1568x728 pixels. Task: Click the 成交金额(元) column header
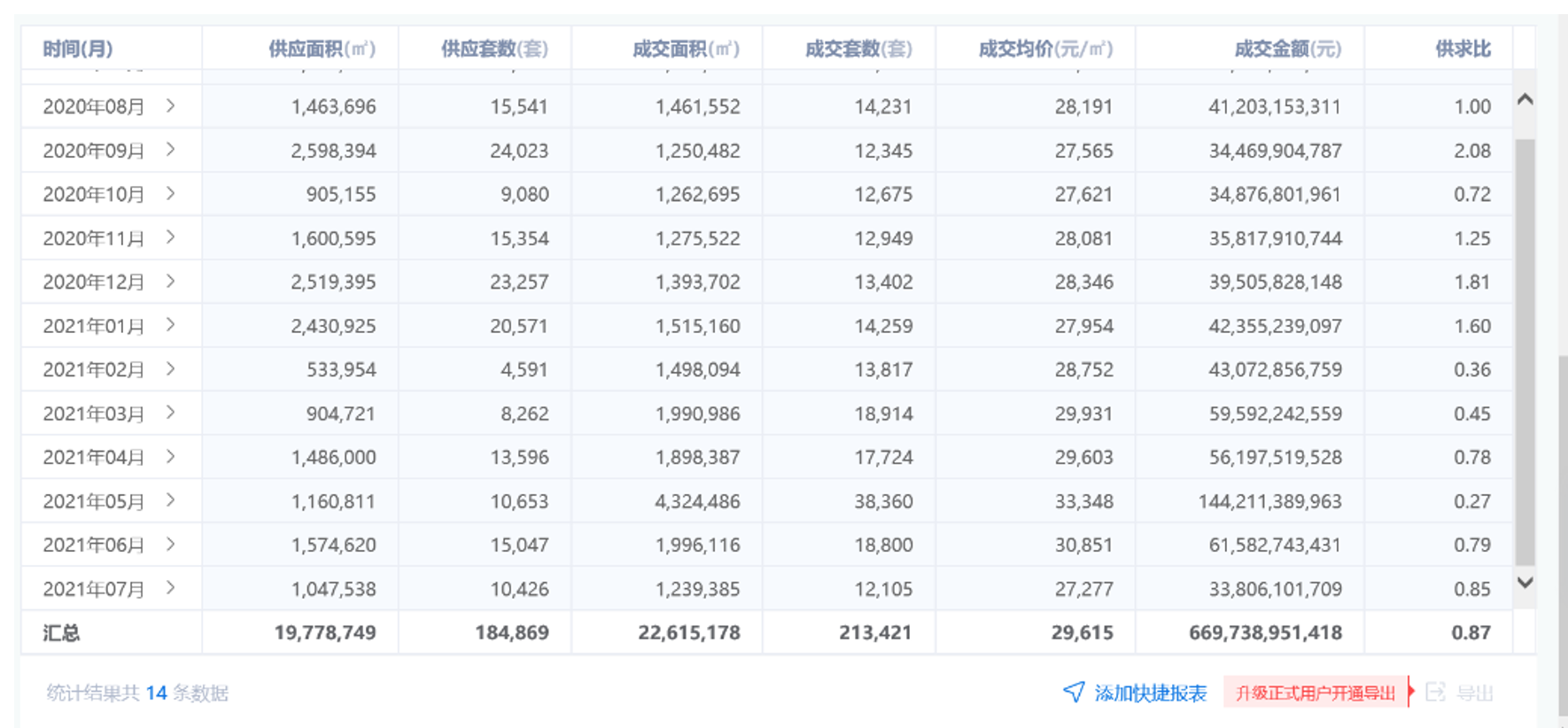[x=1287, y=49]
